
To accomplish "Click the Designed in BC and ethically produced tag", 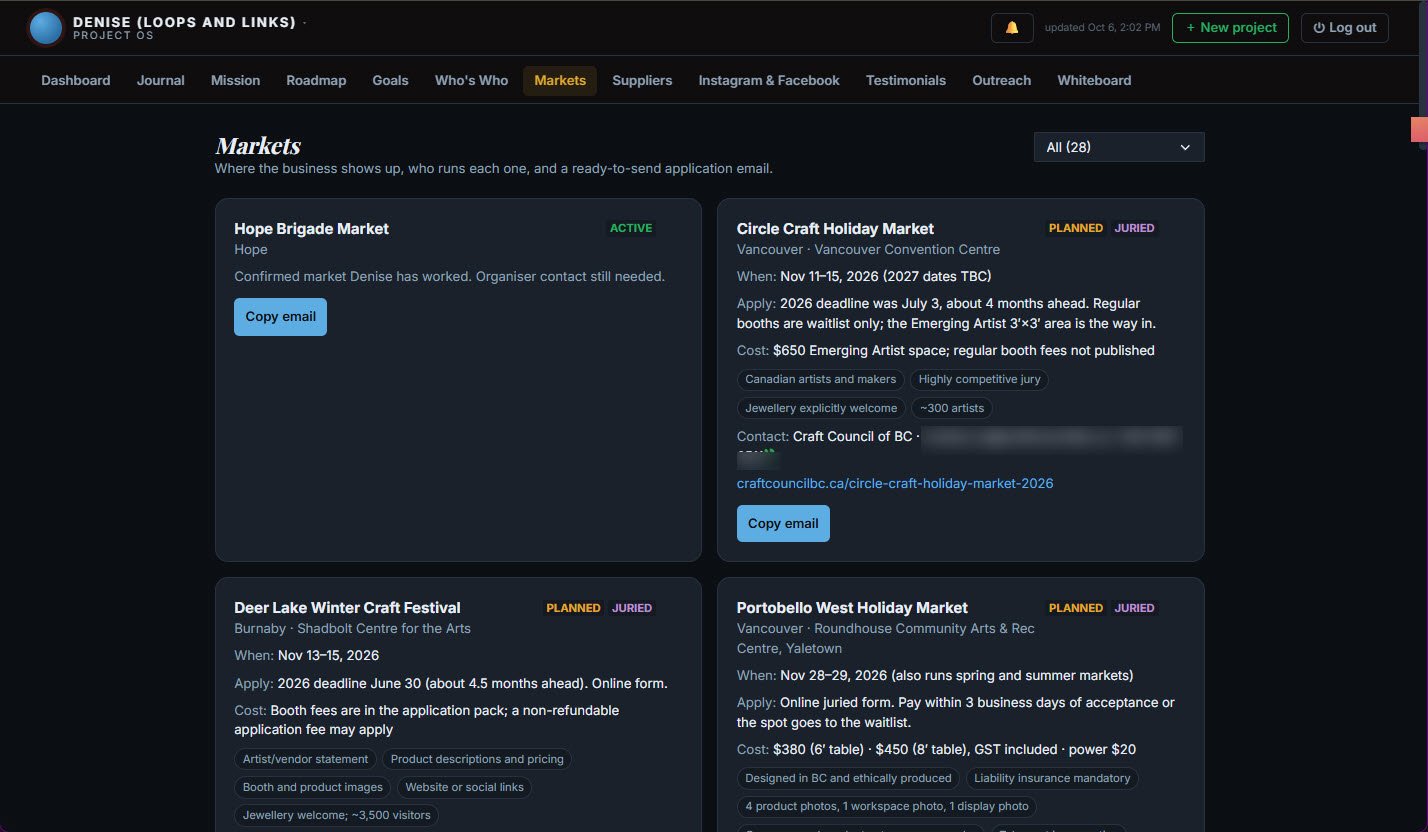I will 849,778.
